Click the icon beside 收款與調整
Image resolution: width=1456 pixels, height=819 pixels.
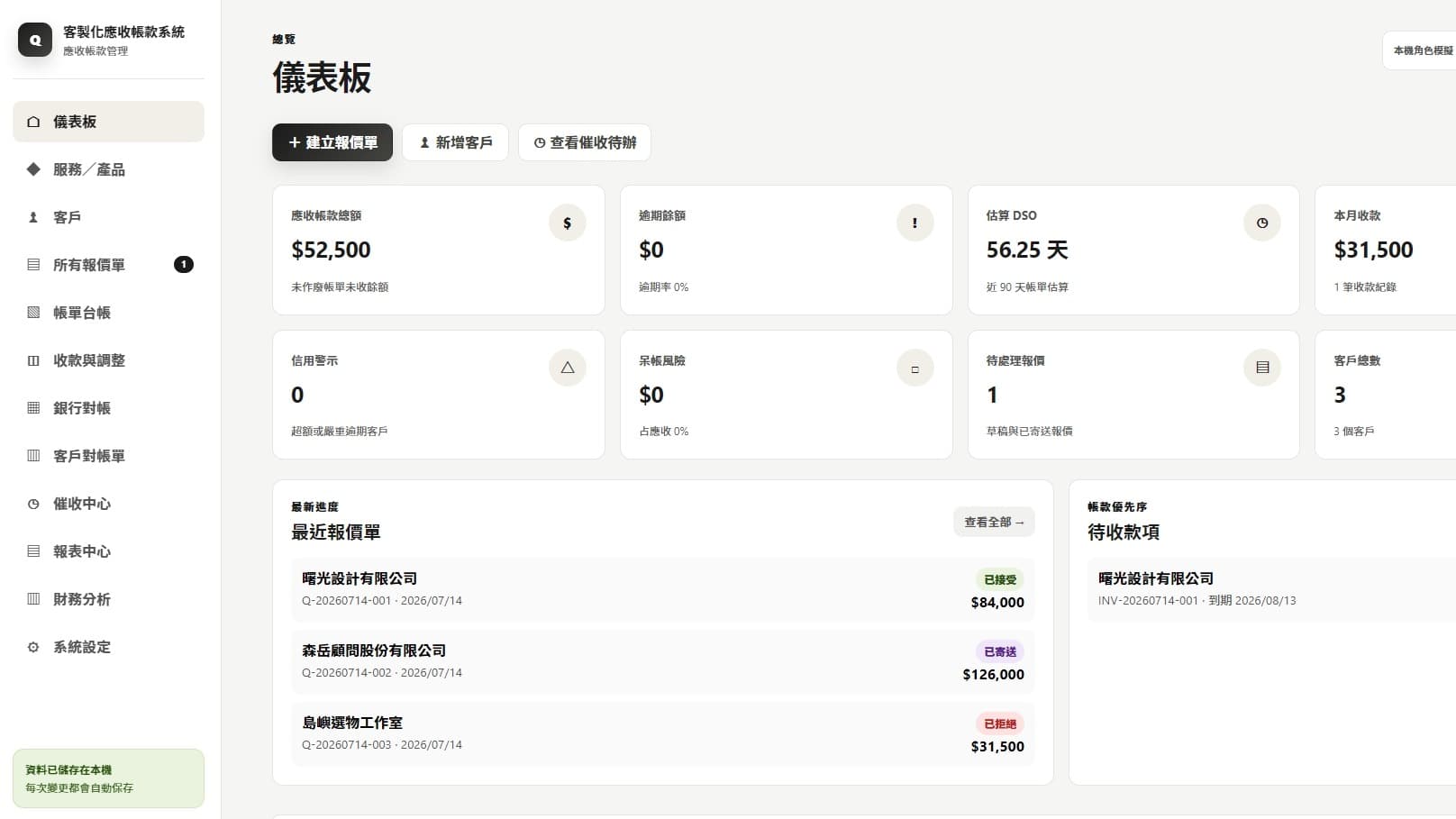(x=33, y=360)
